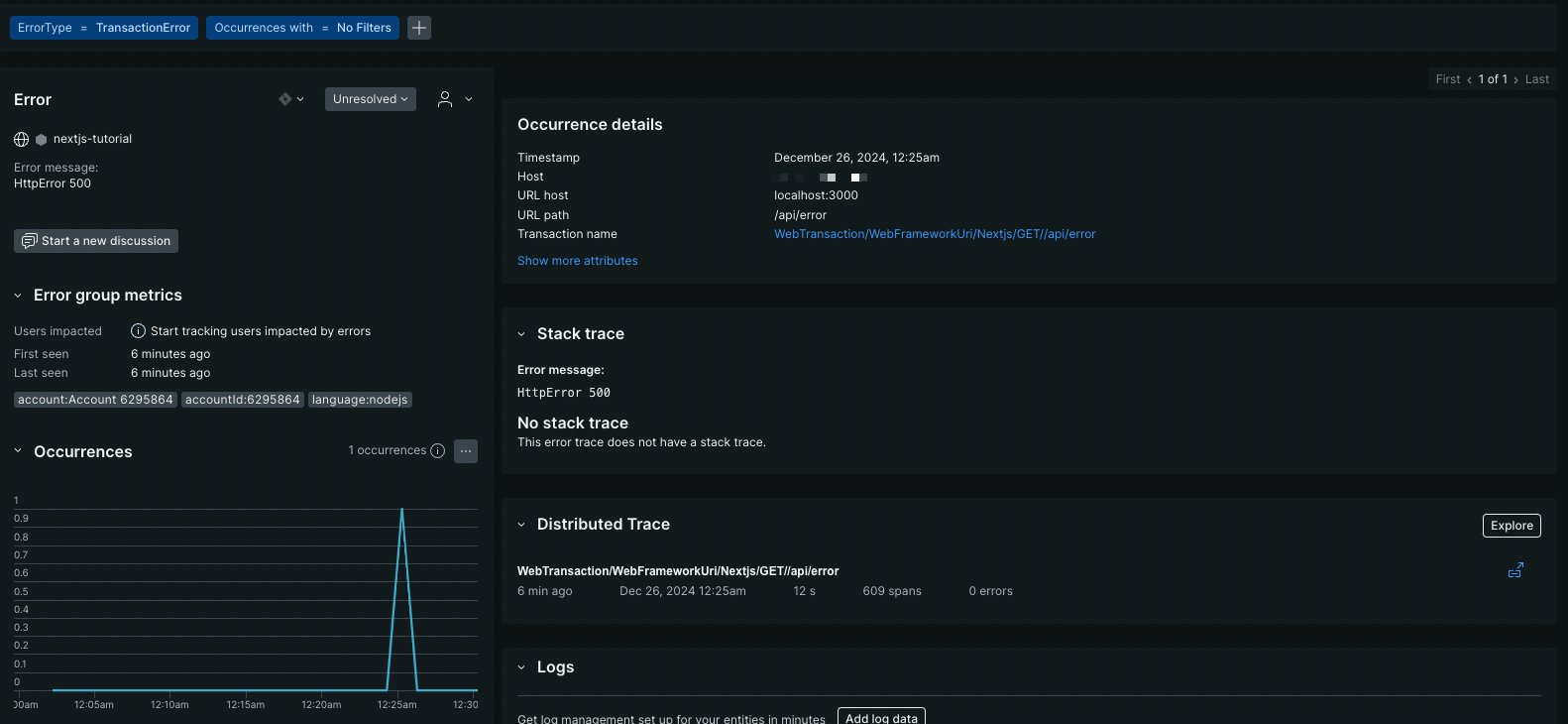The width and height of the screenshot is (1568, 724).
Task: Click the 609 spans value
Action: pyautogui.click(x=892, y=591)
